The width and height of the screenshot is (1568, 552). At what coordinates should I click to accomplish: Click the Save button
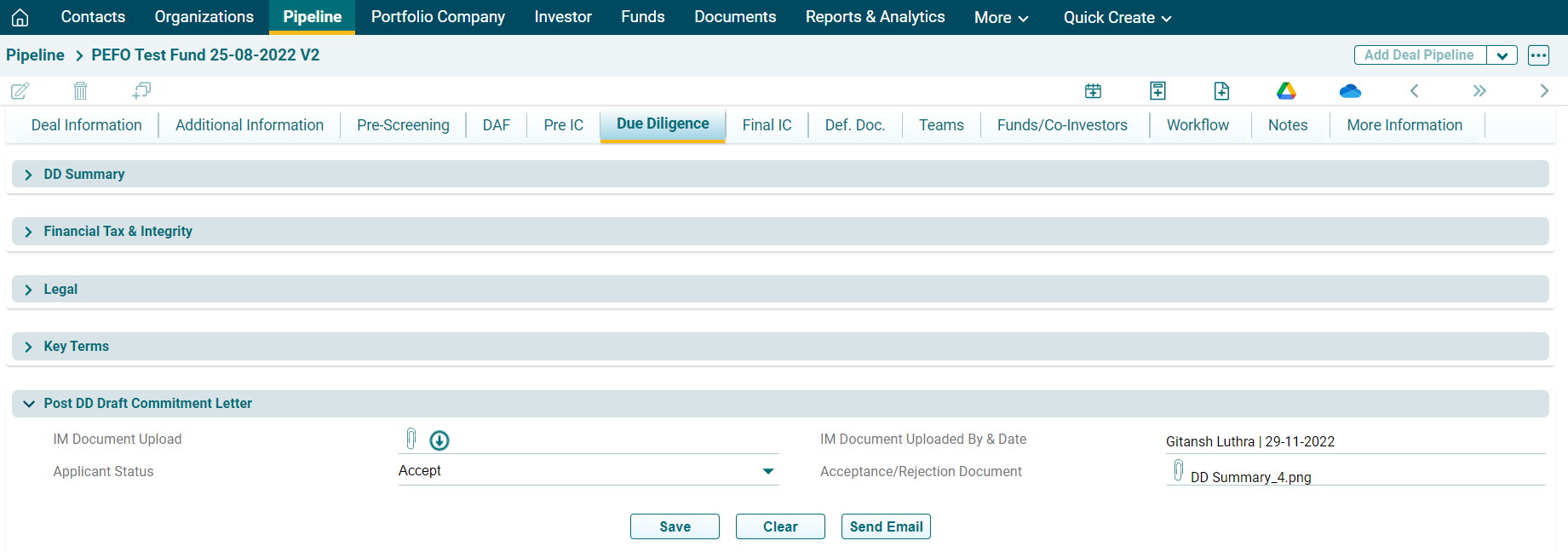click(x=675, y=526)
